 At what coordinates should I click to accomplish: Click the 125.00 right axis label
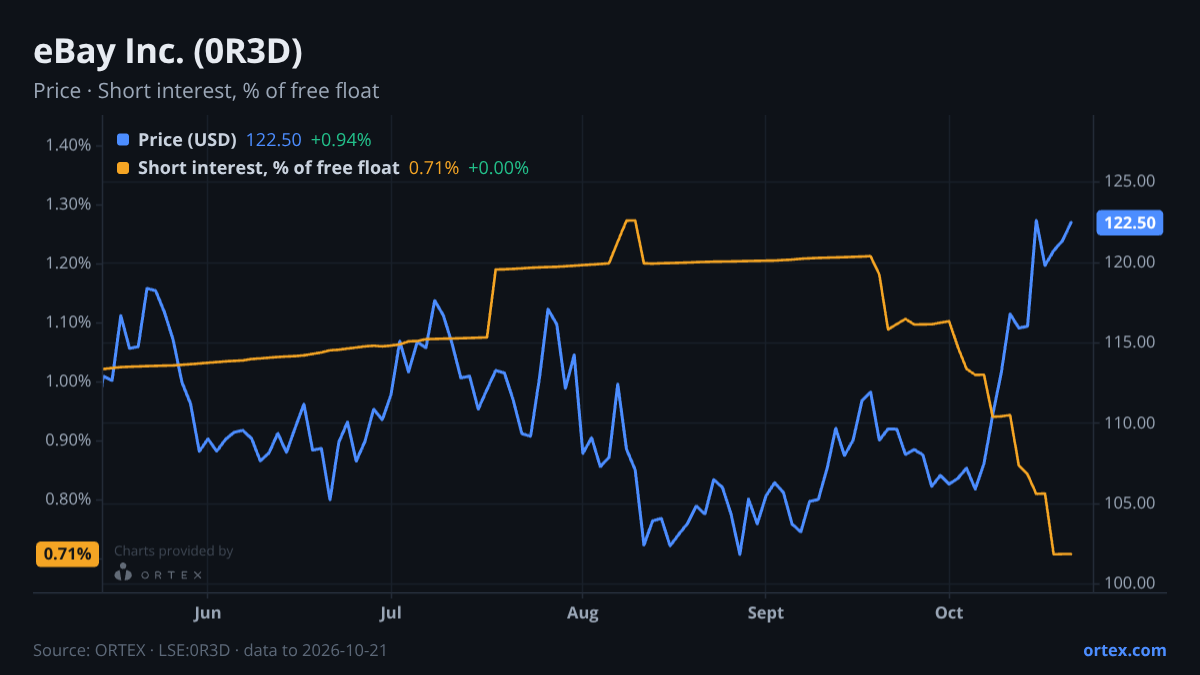coord(1130,181)
